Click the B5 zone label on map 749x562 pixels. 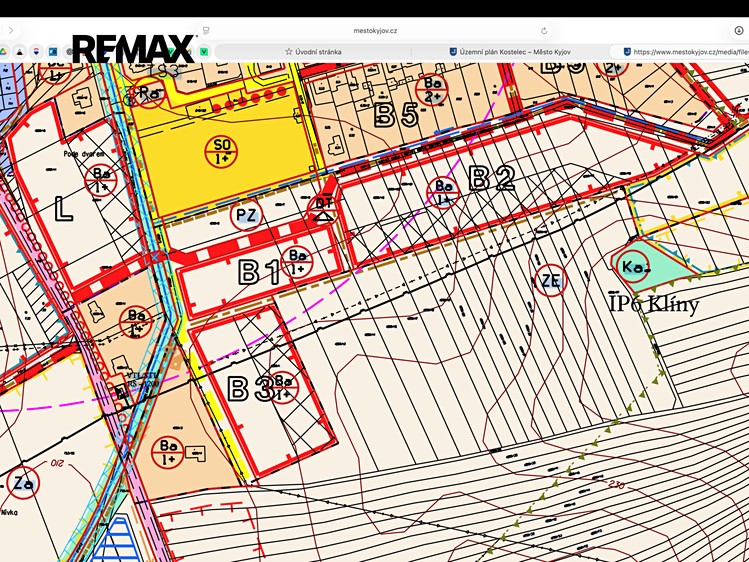pyautogui.click(x=396, y=115)
